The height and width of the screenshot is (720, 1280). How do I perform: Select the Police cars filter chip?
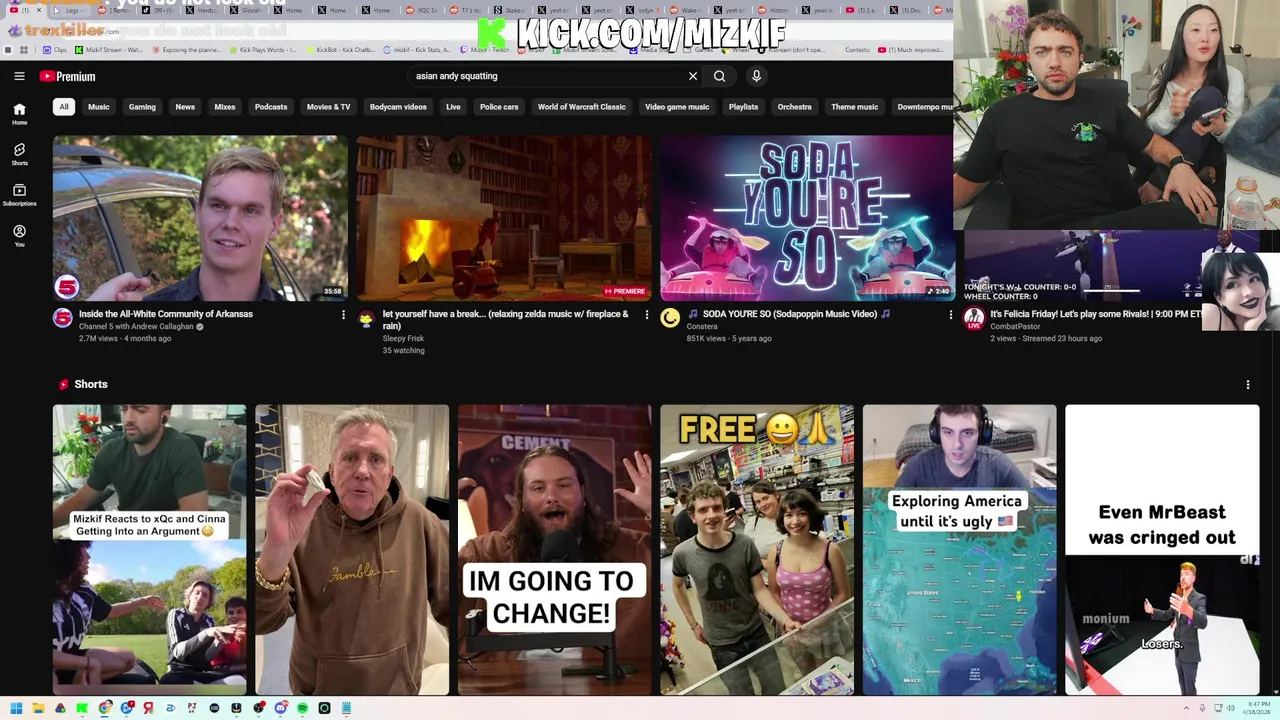(499, 107)
